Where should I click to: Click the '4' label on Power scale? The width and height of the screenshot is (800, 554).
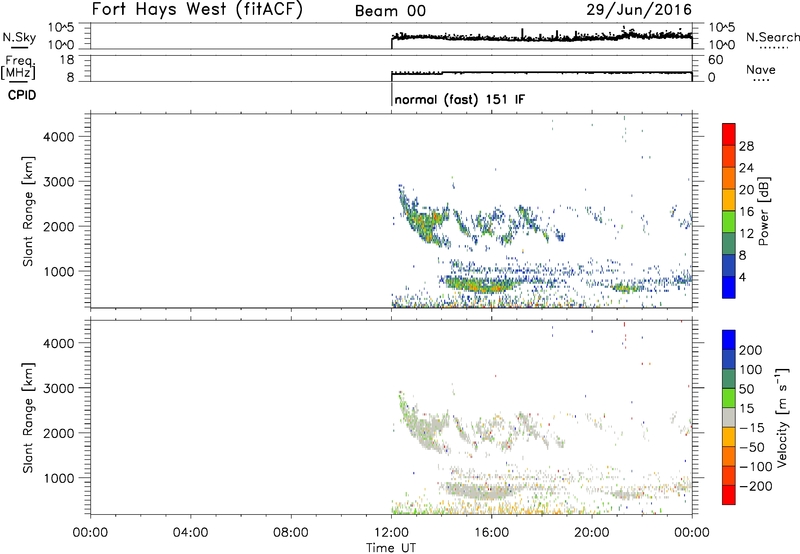click(742, 277)
